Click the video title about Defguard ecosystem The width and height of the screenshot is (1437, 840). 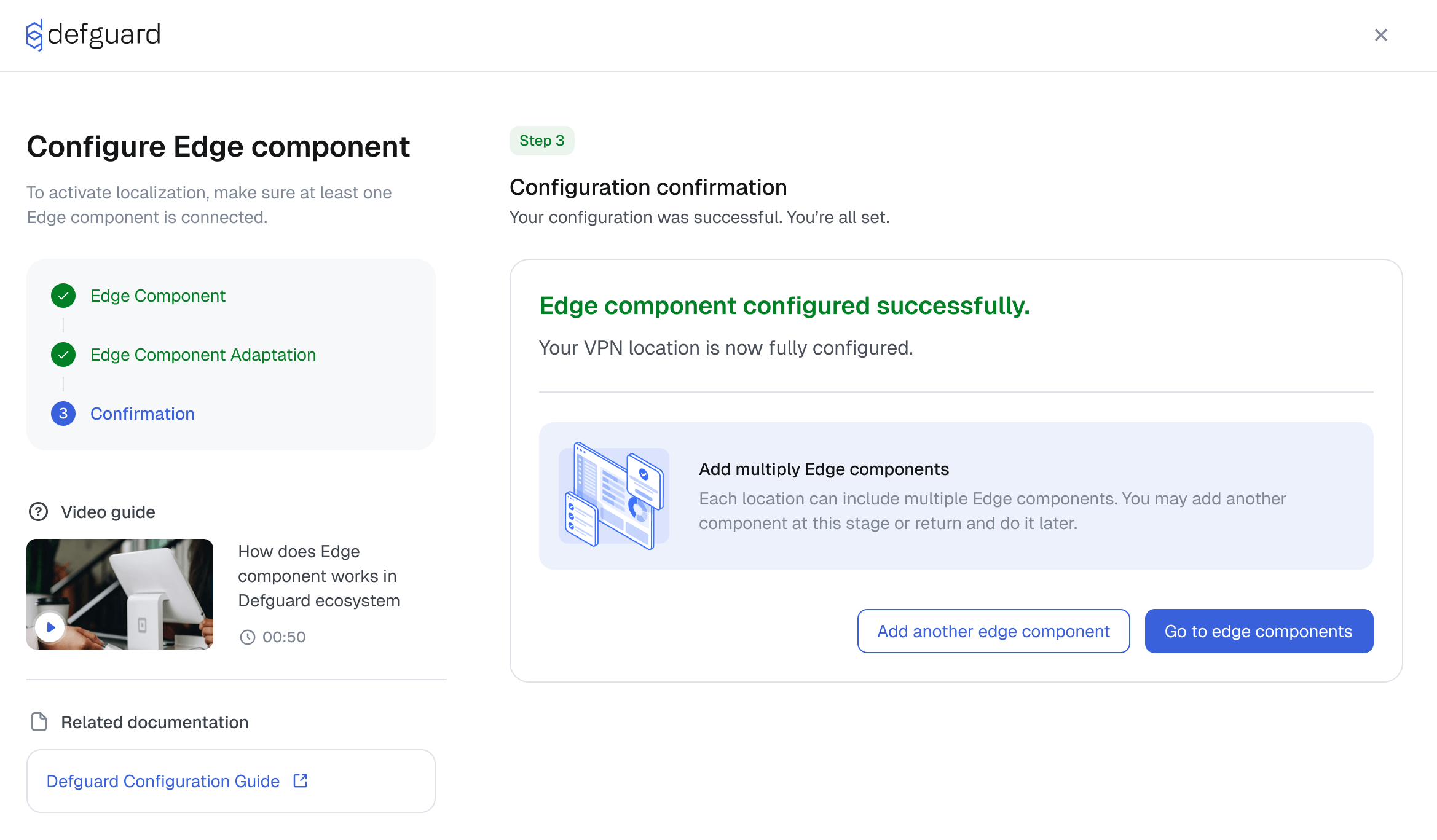318,576
